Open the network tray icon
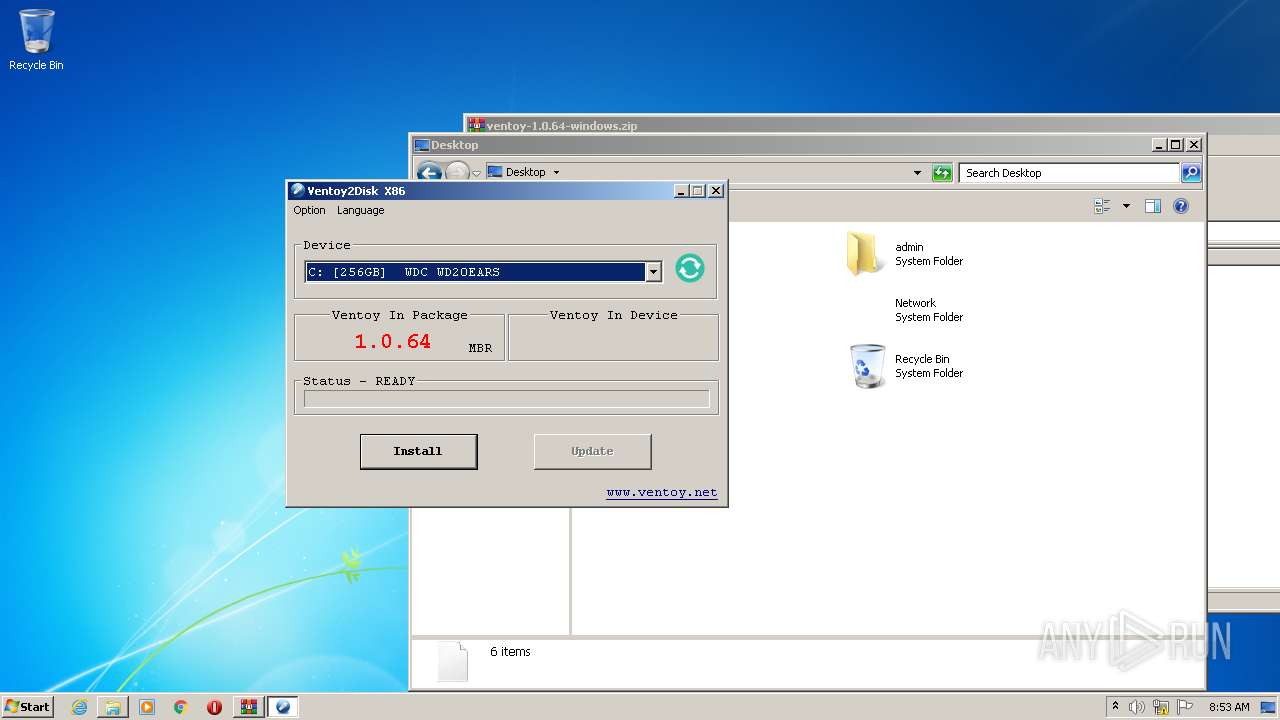This screenshot has height=720, width=1280. point(1161,707)
